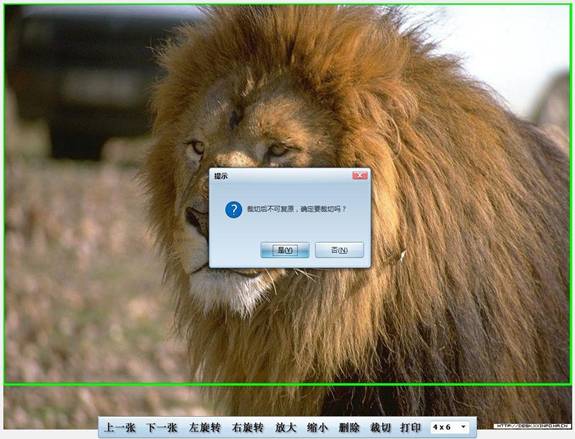The image size is (575, 439).
Task: Rotate the image right with 右旋转
Action: (248, 428)
